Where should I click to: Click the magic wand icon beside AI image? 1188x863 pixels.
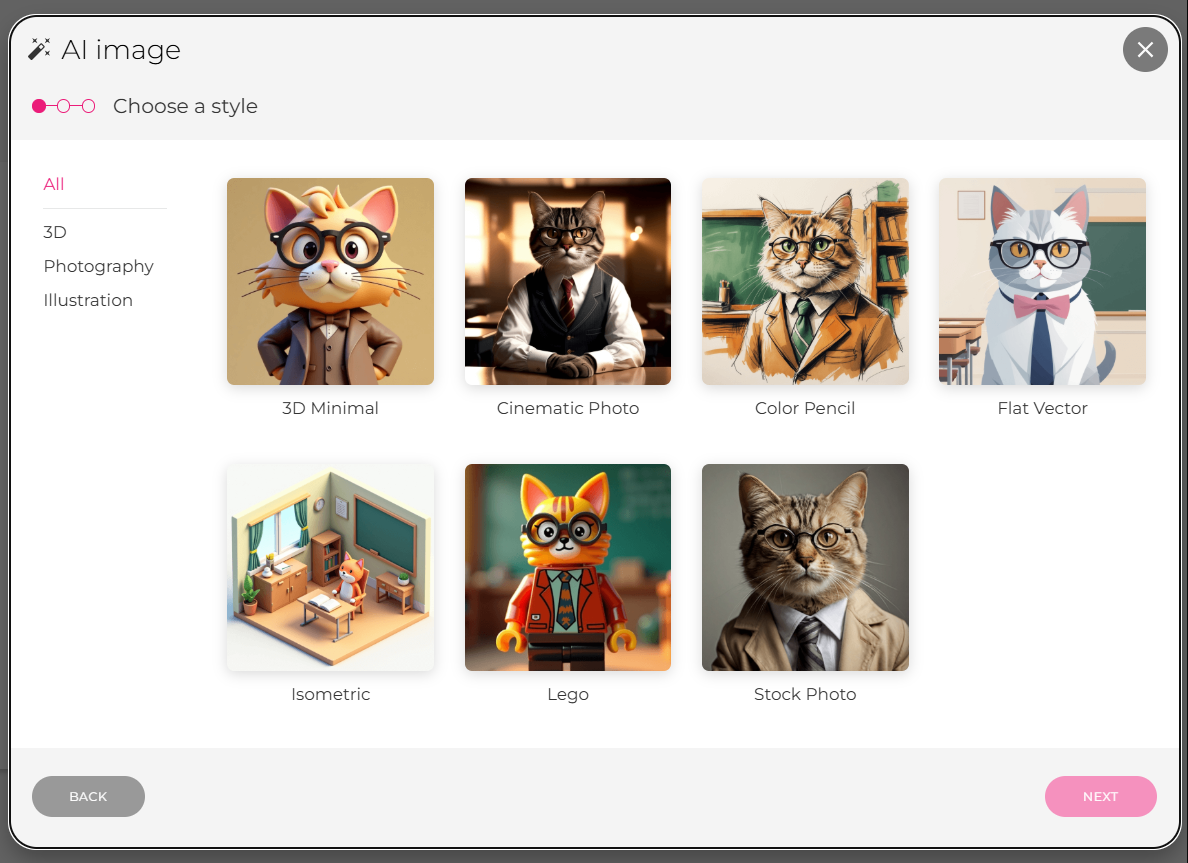39,49
